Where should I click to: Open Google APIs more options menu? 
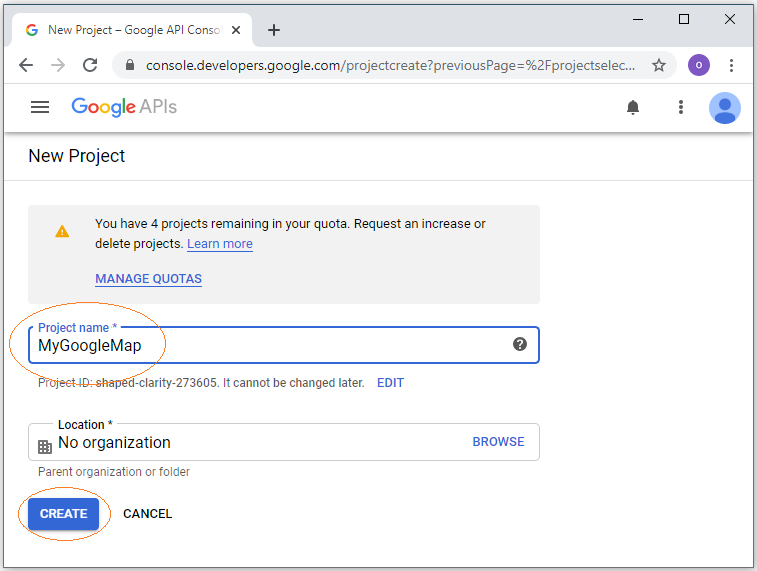[x=681, y=107]
